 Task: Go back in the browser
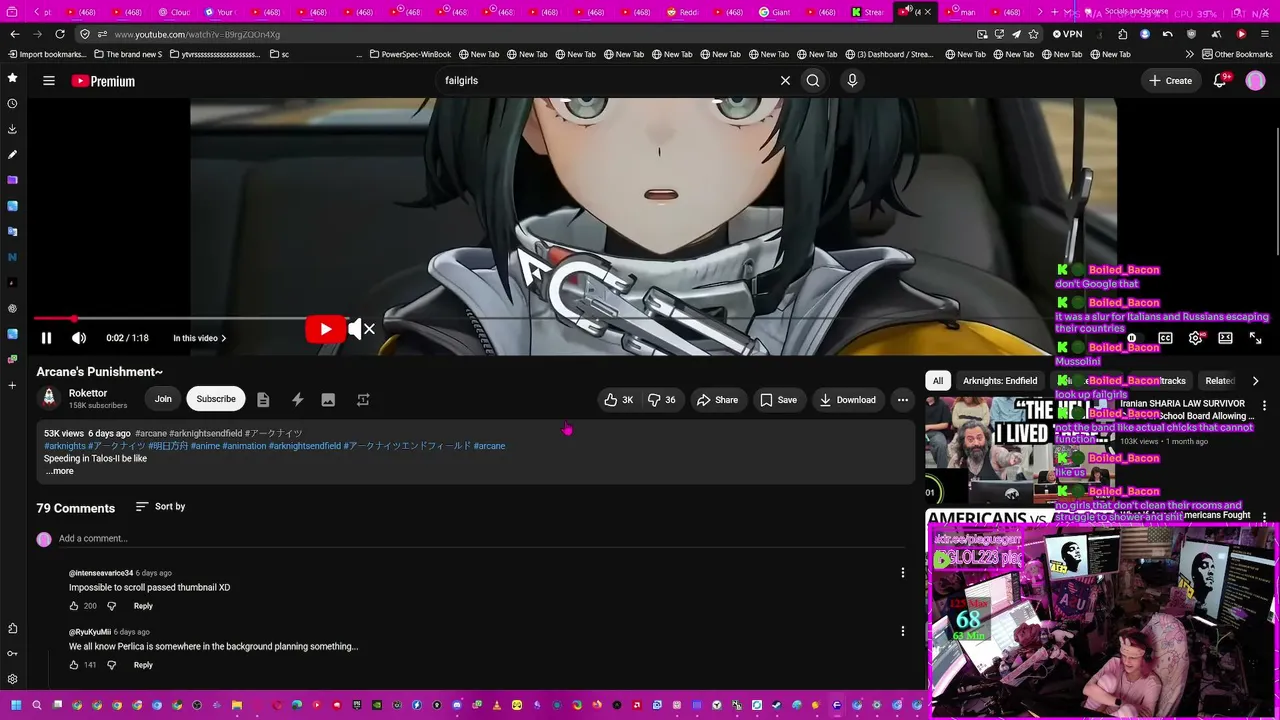(x=15, y=34)
